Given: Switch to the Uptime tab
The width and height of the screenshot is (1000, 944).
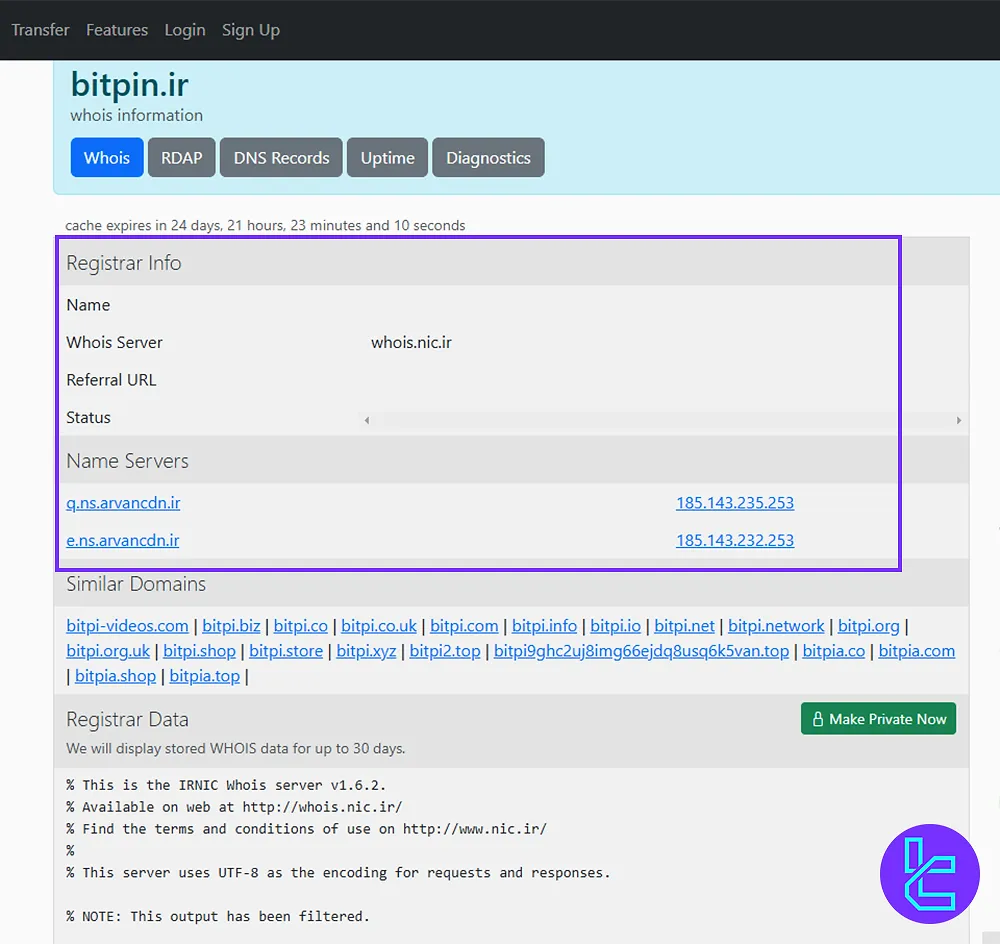Looking at the screenshot, I should point(387,157).
